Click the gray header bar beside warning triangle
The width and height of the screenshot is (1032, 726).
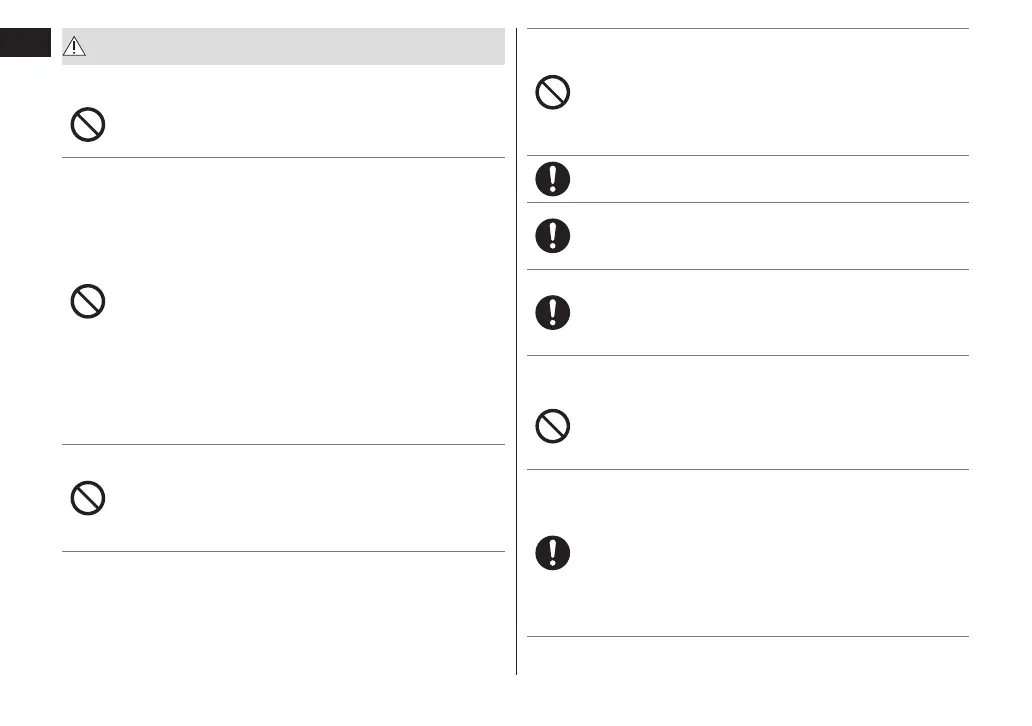[x=300, y=47]
